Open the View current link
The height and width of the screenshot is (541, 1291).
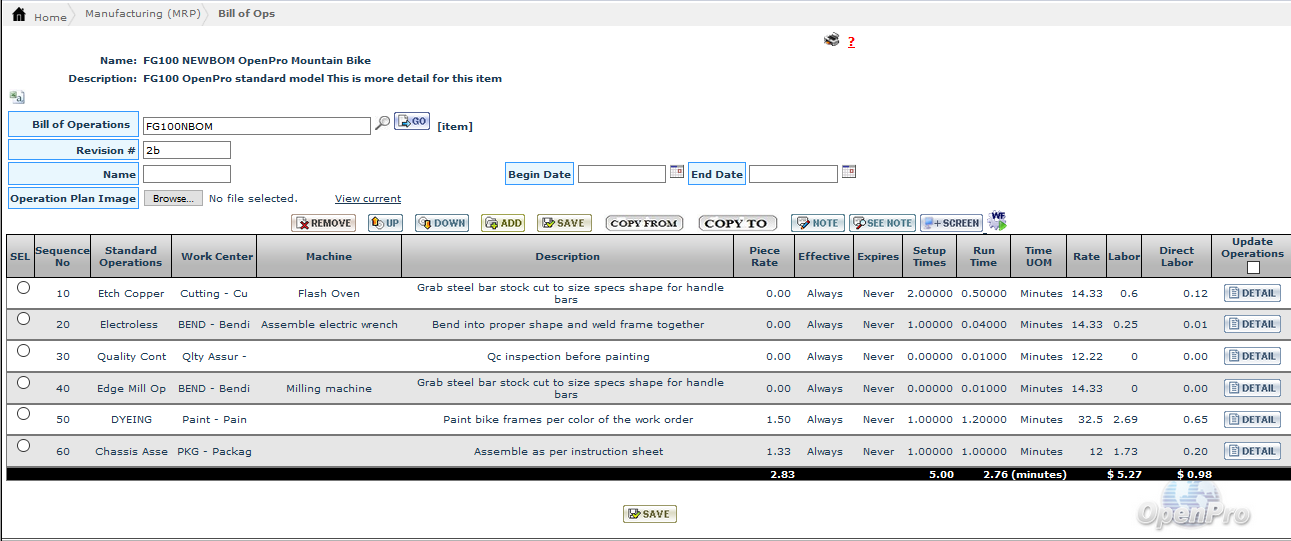pyautogui.click(x=368, y=199)
